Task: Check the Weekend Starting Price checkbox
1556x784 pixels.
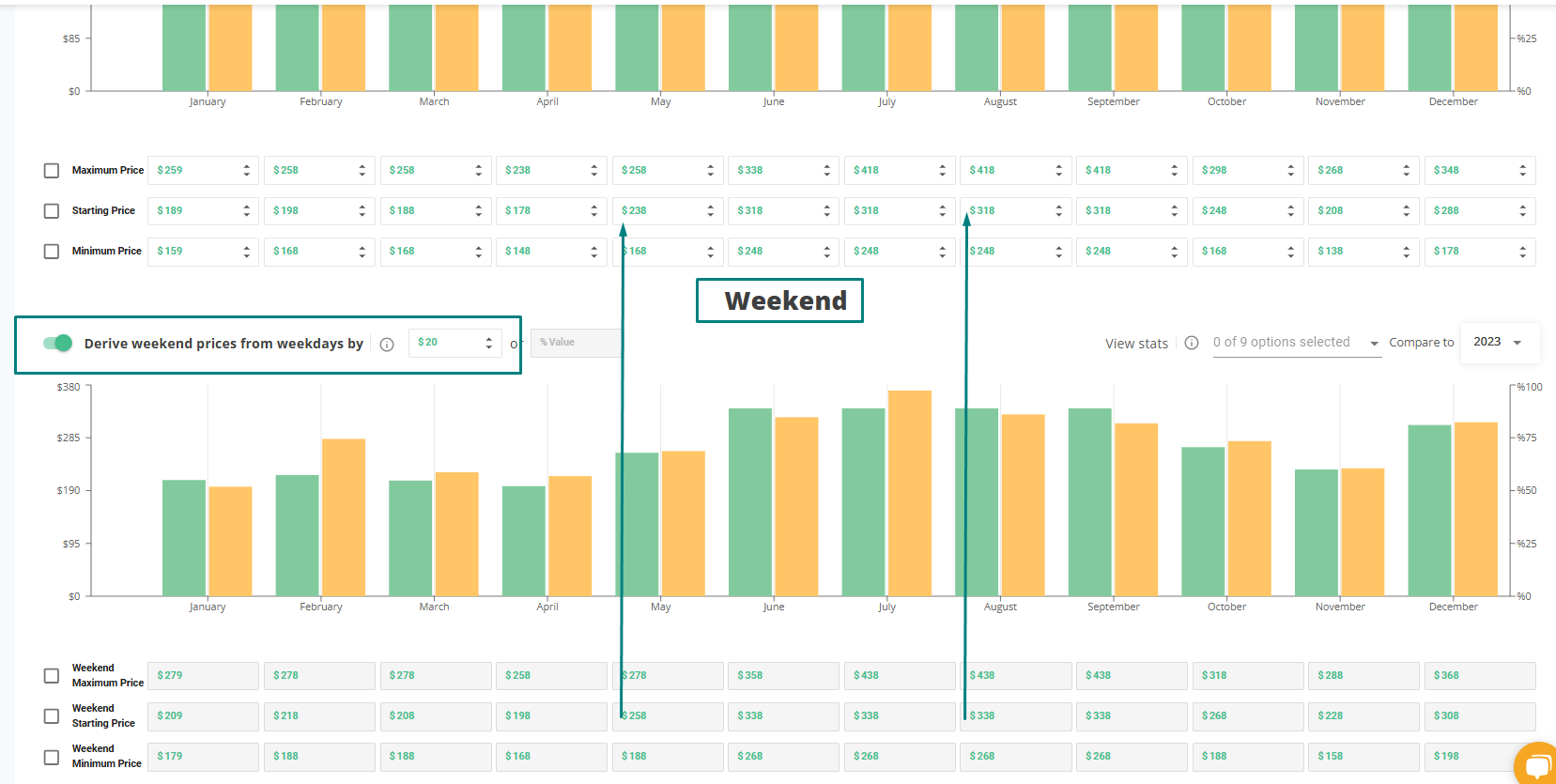Action: pyautogui.click(x=52, y=716)
